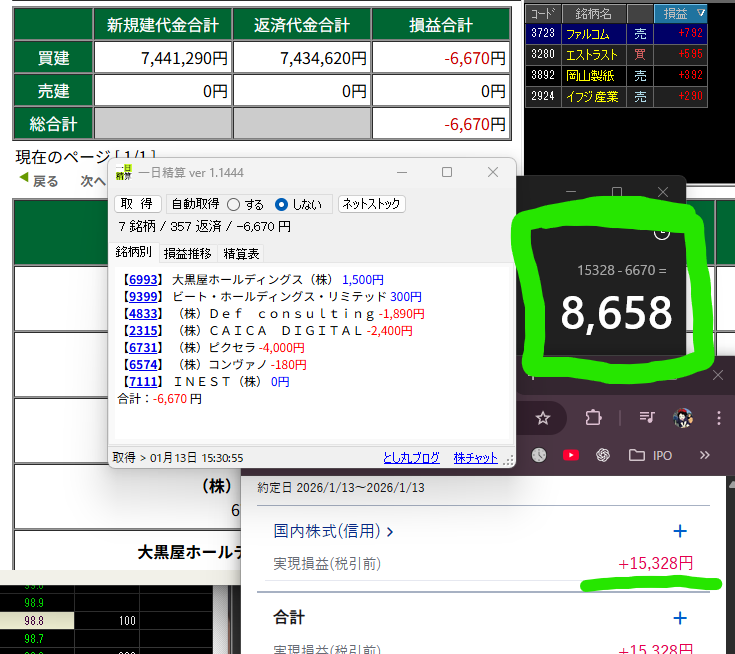This screenshot has height=654, width=735.
Task: Click the bookmark star icon in browser
Action: tap(543, 417)
